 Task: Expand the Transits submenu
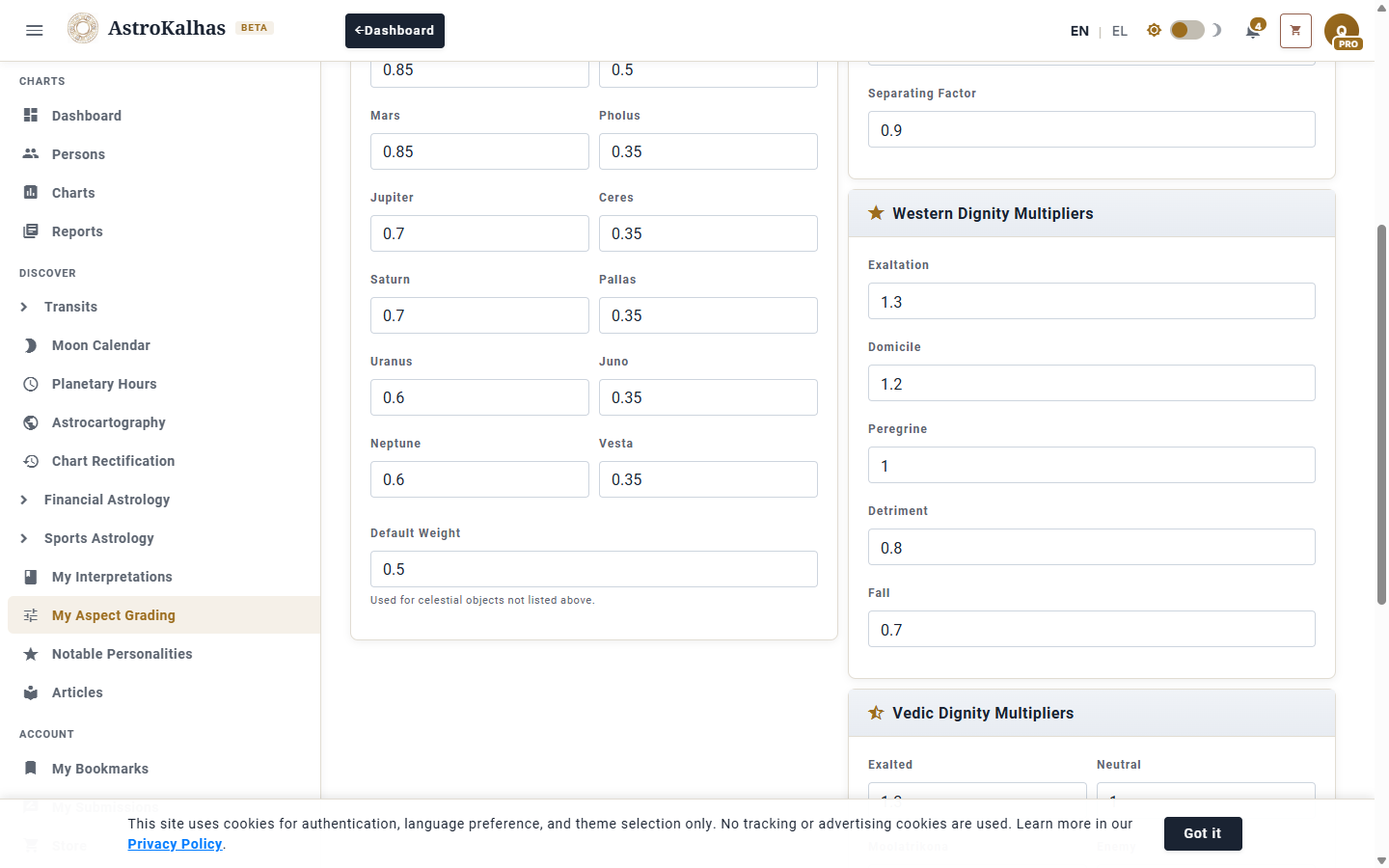pyautogui.click(x=24, y=307)
